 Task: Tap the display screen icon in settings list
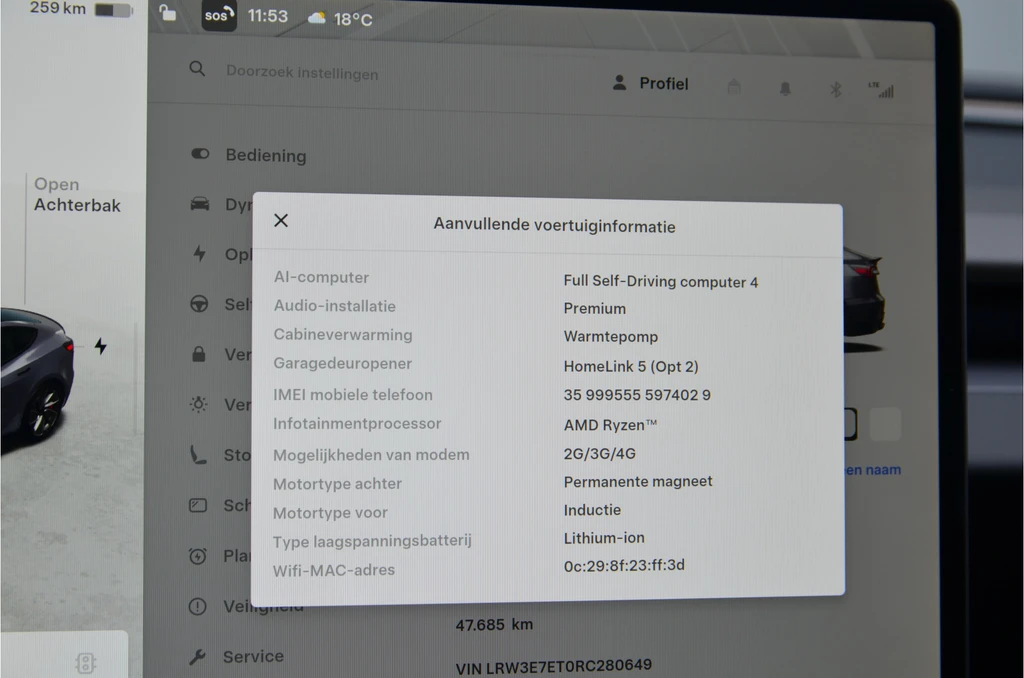(198, 506)
